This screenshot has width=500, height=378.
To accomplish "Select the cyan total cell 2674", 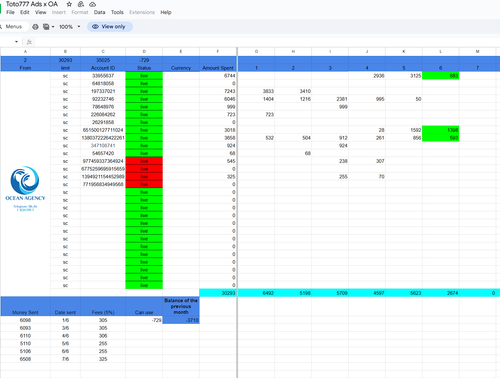I will [x=441, y=293].
